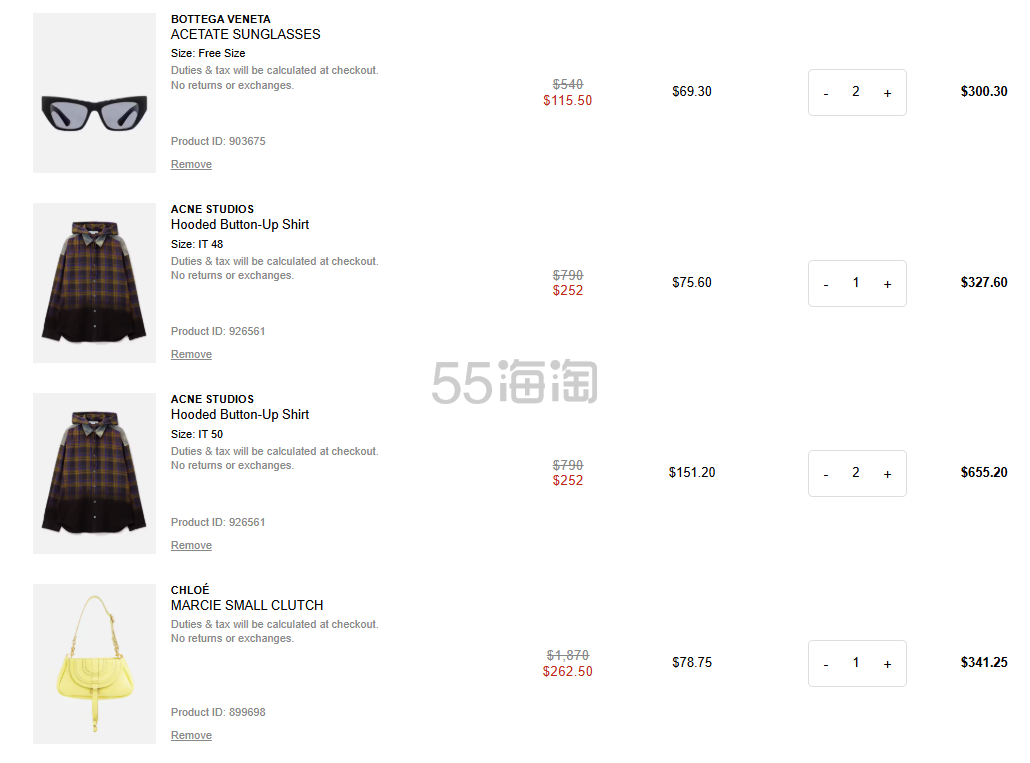The image size is (1030, 763).
Task: Remove the IT 48 Hooded Button-Up Shirt
Action: (x=191, y=354)
